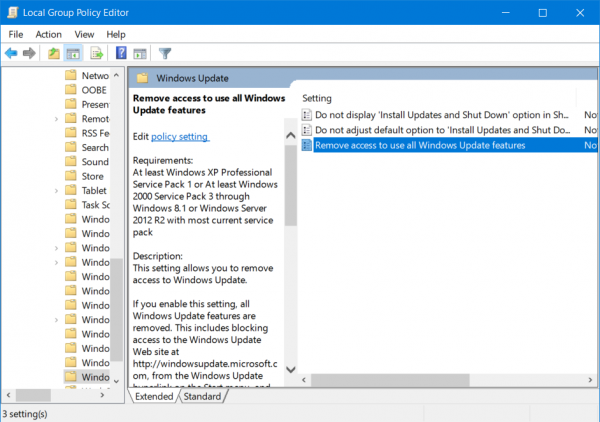Switch to the Standard tab

tap(202, 396)
